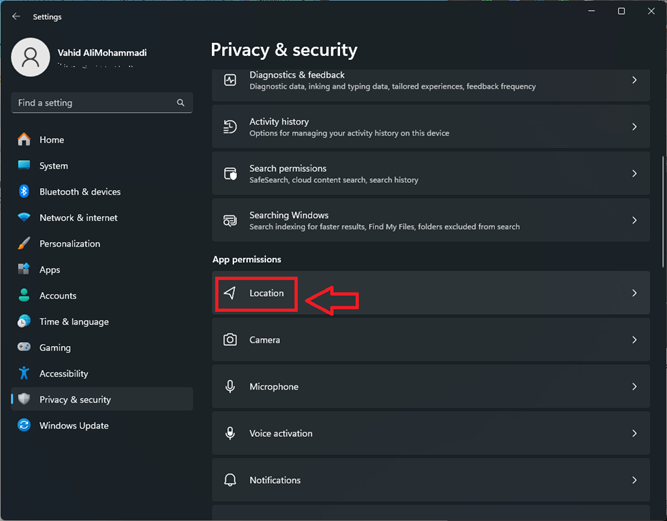Open the Location label under App permissions
The width and height of the screenshot is (667, 521).
point(266,293)
